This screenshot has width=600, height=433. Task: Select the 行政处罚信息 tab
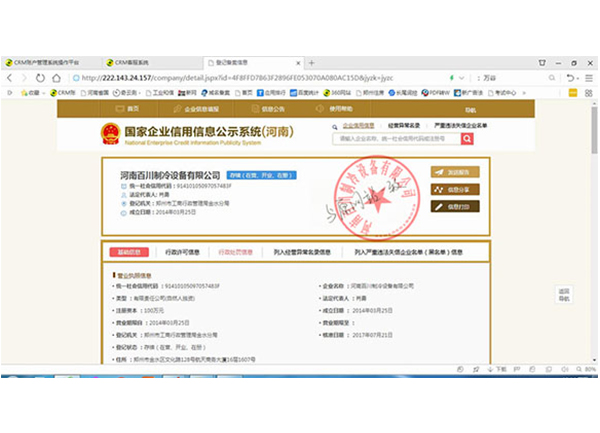click(235, 252)
